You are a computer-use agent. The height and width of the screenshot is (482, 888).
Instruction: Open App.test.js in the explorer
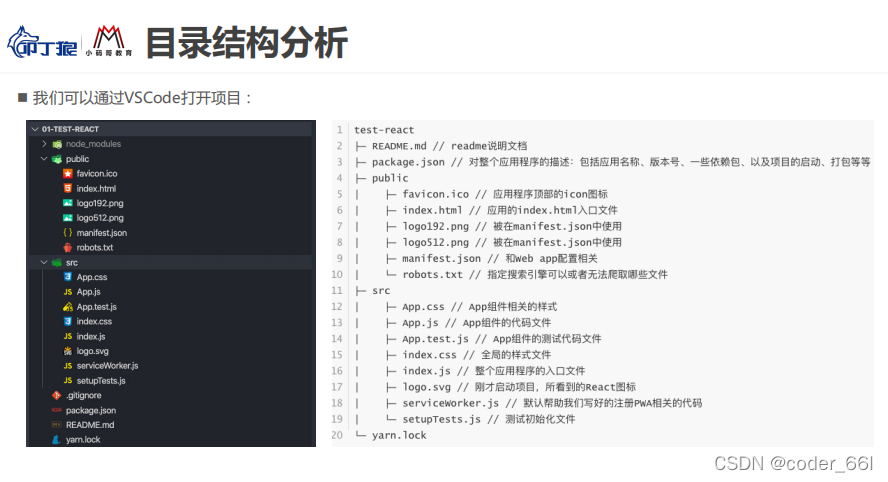point(97,307)
